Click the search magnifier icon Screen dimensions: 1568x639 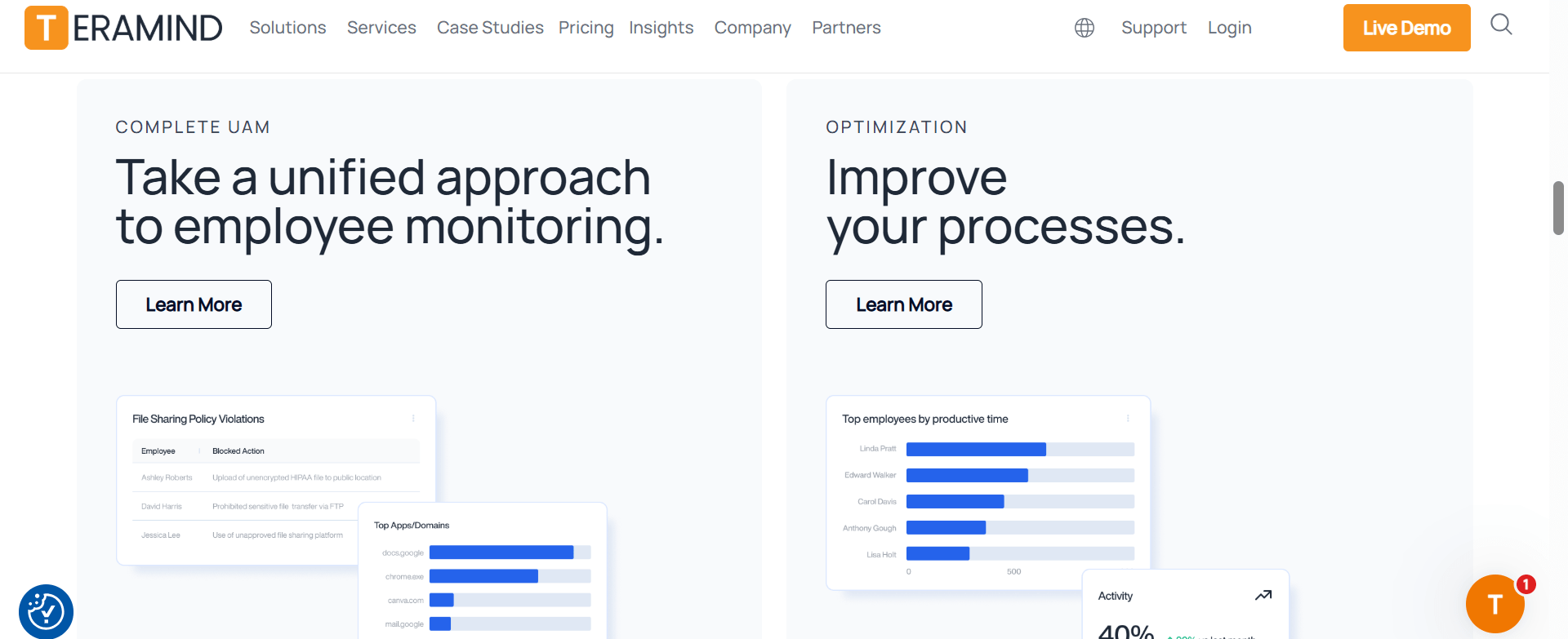click(1501, 24)
